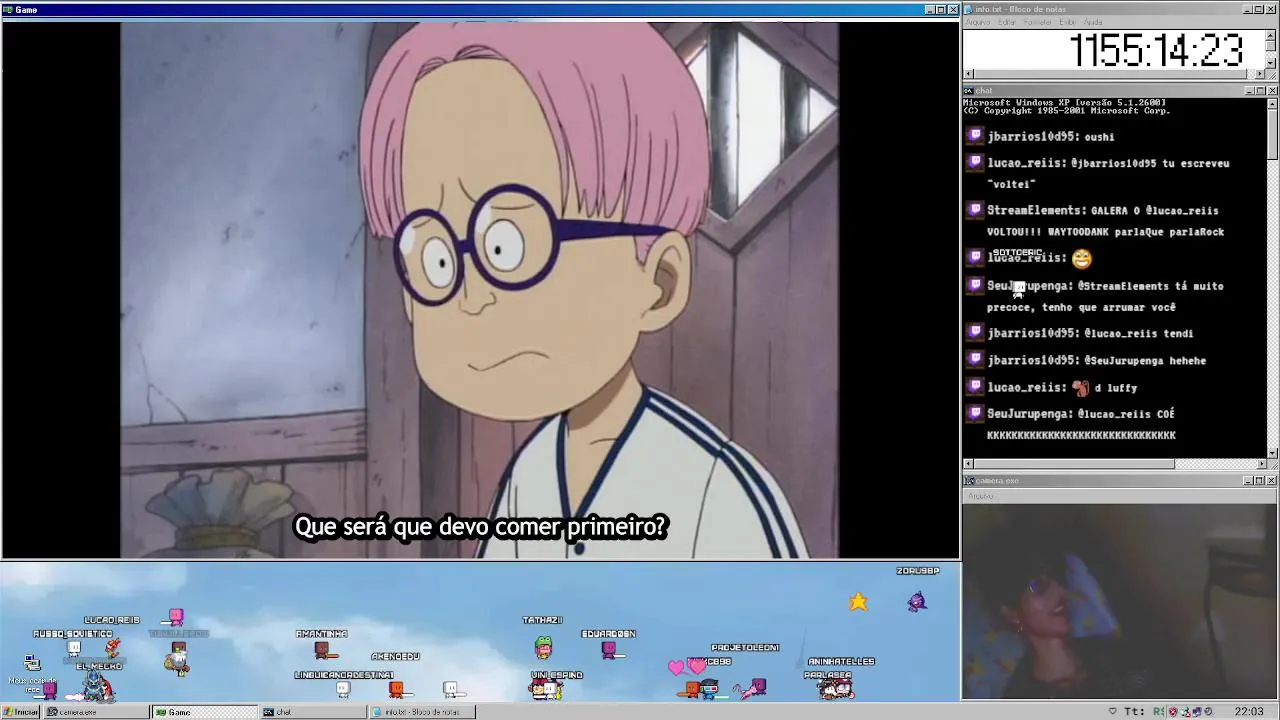1280x720 pixels.
Task: Click the notepad horizontal scrollbar left arrow
Action: click(968, 73)
